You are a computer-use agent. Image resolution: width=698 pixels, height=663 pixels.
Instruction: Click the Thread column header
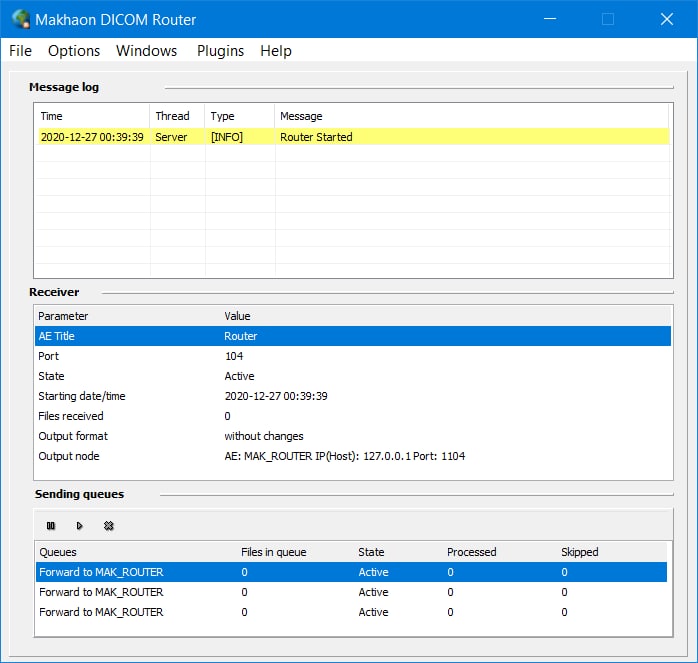click(x=177, y=116)
